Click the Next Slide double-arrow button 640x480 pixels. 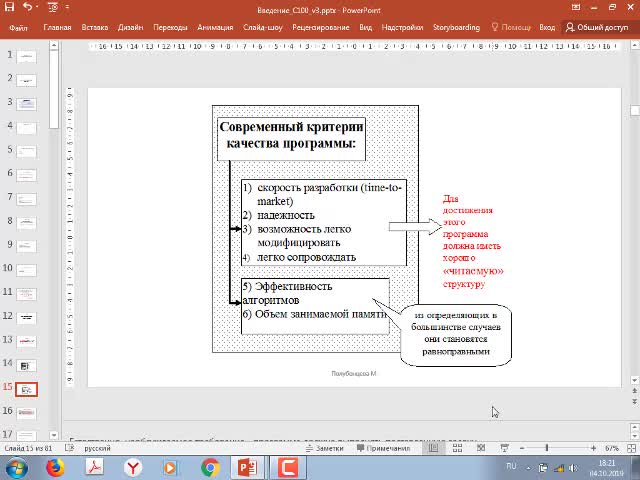(634, 401)
